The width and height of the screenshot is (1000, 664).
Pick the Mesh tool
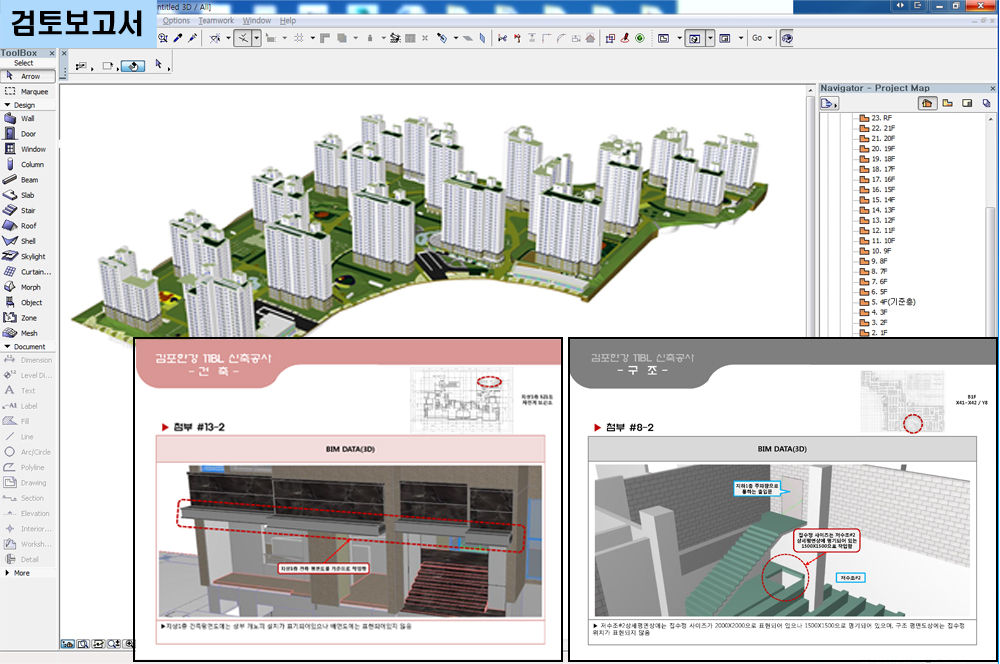click(x=28, y=333)
